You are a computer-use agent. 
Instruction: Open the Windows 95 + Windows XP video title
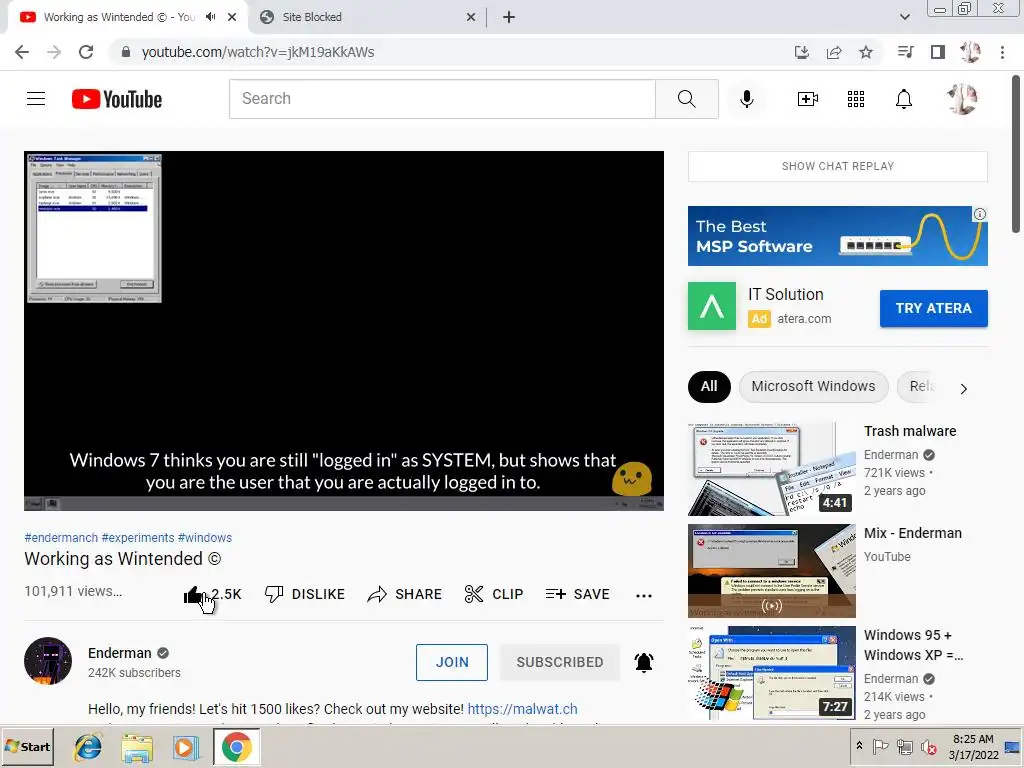pyautogui.click(x=913, y=645)
